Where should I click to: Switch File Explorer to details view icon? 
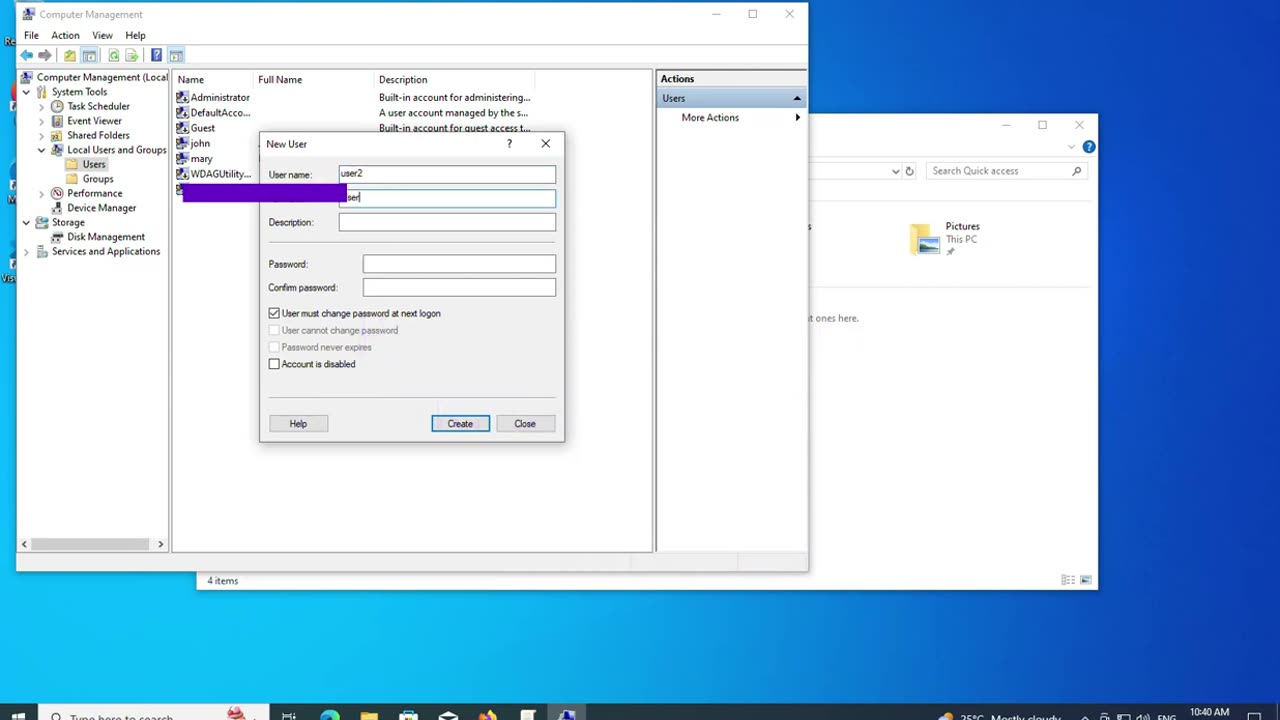click(x=1068, y=580)
